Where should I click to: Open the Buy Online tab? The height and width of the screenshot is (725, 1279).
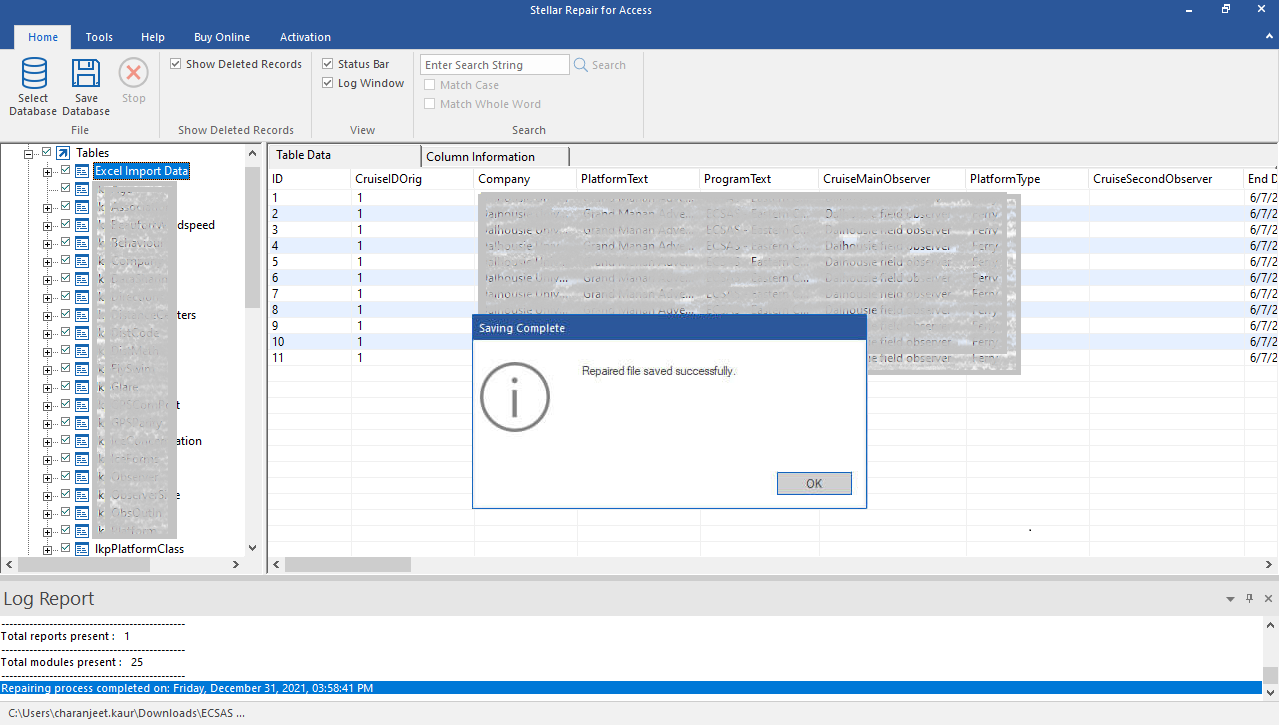click(x=222, y=37)
